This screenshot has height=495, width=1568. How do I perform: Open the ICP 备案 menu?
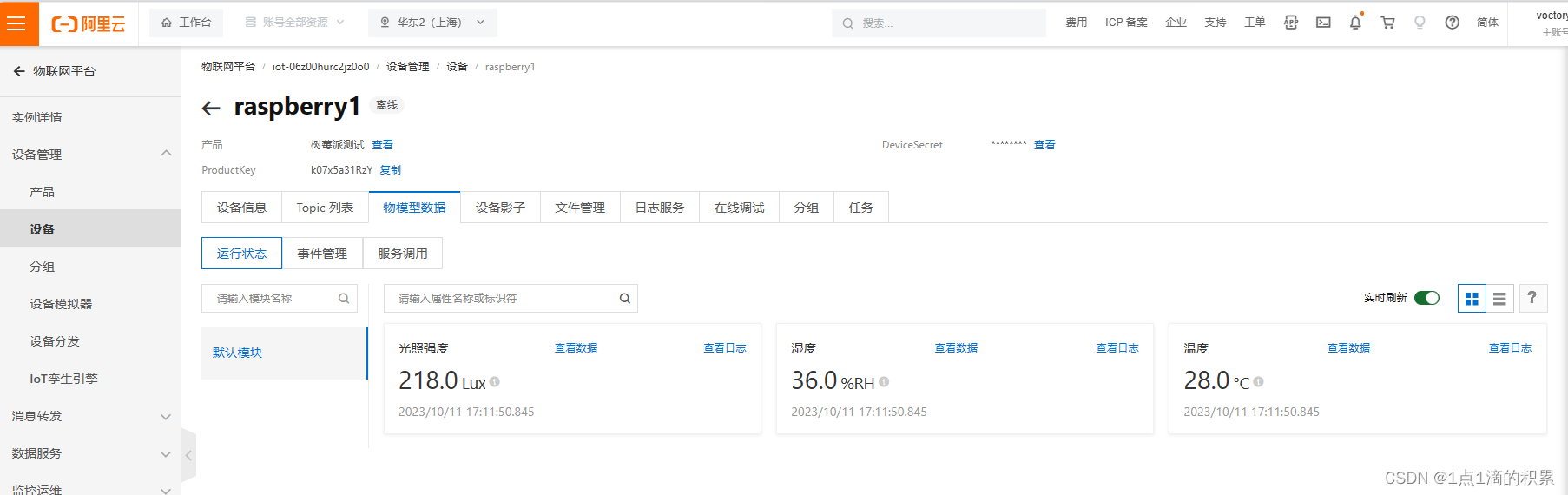(x=1126, y=23)
